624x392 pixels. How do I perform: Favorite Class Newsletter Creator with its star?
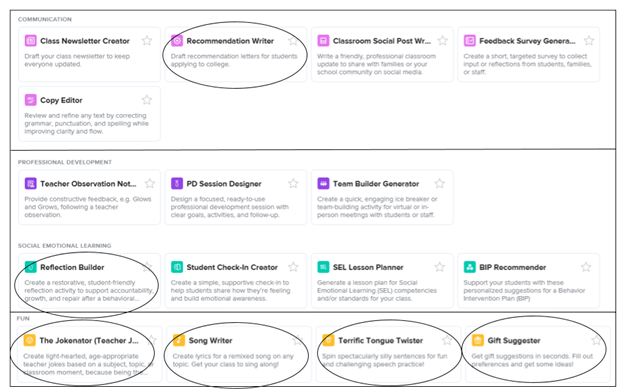[147, 41]
